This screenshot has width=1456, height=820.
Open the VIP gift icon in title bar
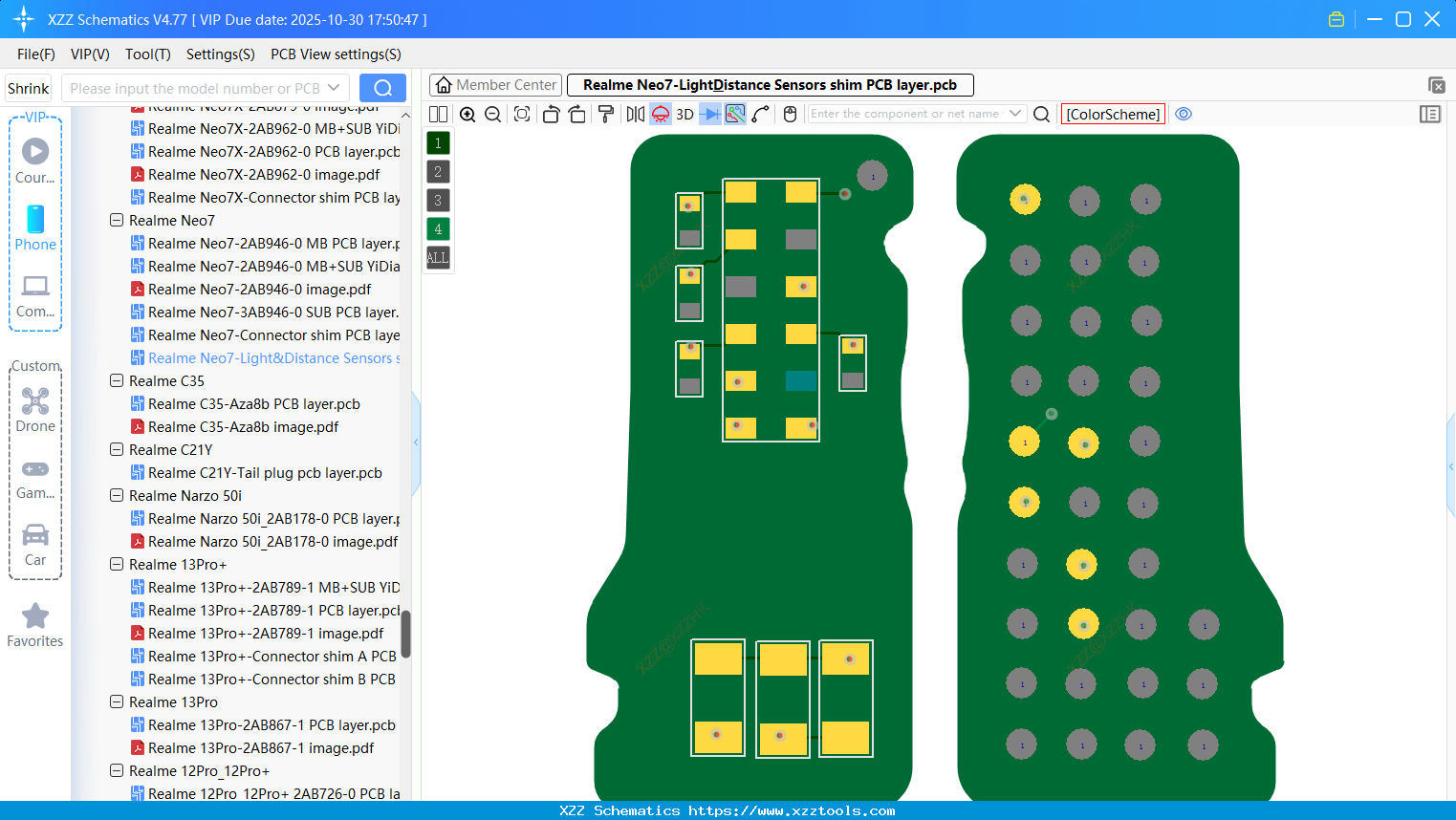[1336, 19]
